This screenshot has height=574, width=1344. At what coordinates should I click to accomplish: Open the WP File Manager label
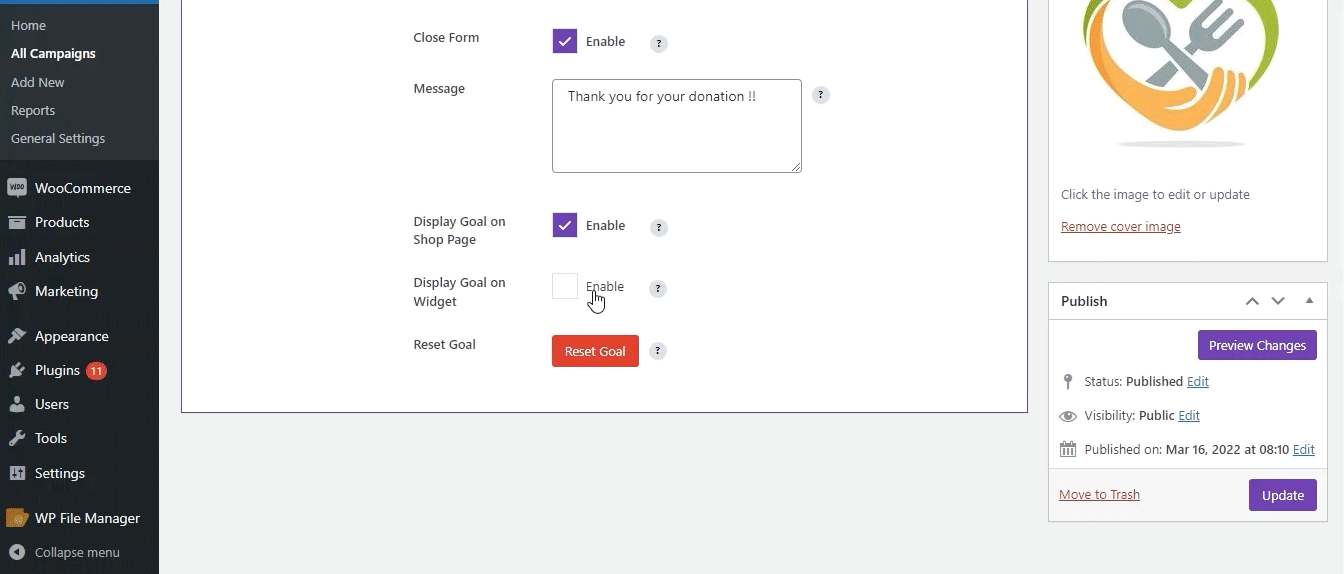tap(87, 518)
